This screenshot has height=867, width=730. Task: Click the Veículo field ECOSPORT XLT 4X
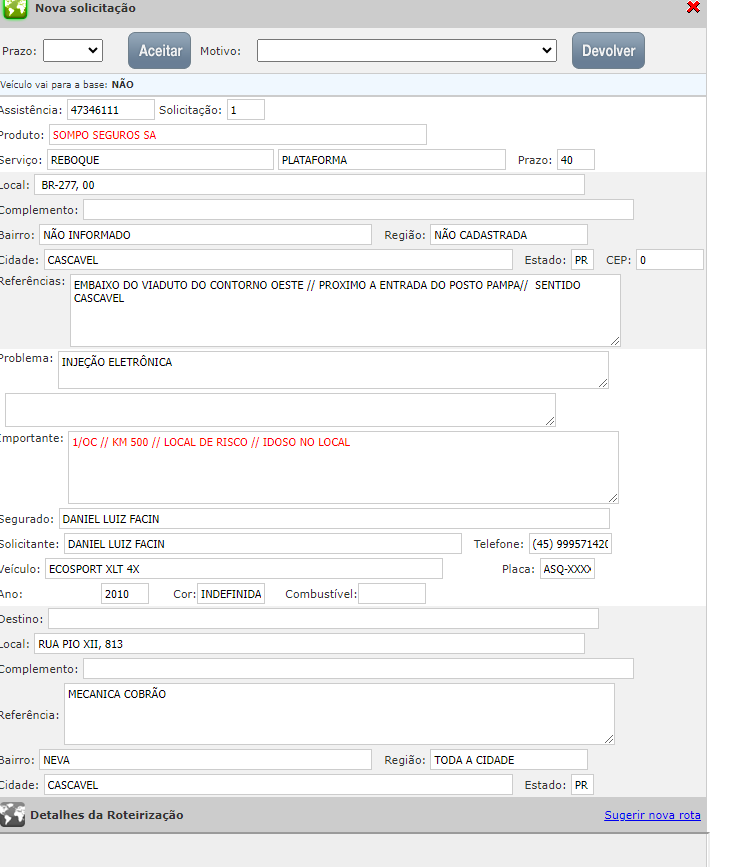coord(244,569)
